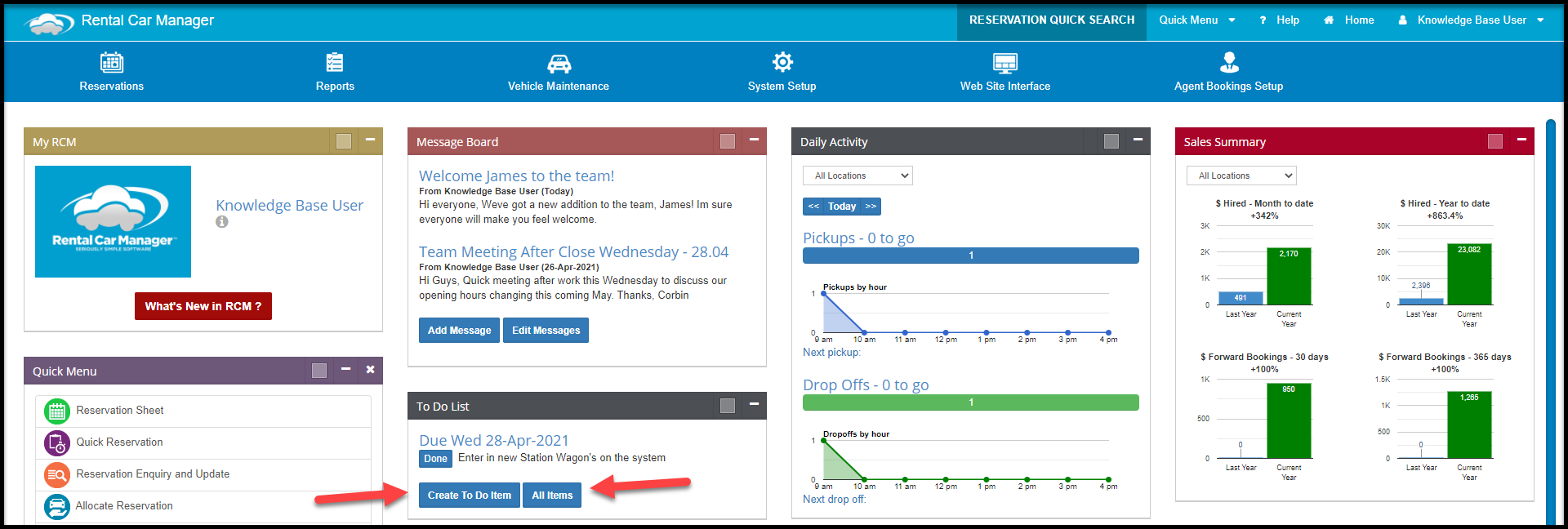The height and width of the screenshot is (529, 1568).
Task: Open Daily Activity All Locations dropdown
Action: [x=857, y=176]
